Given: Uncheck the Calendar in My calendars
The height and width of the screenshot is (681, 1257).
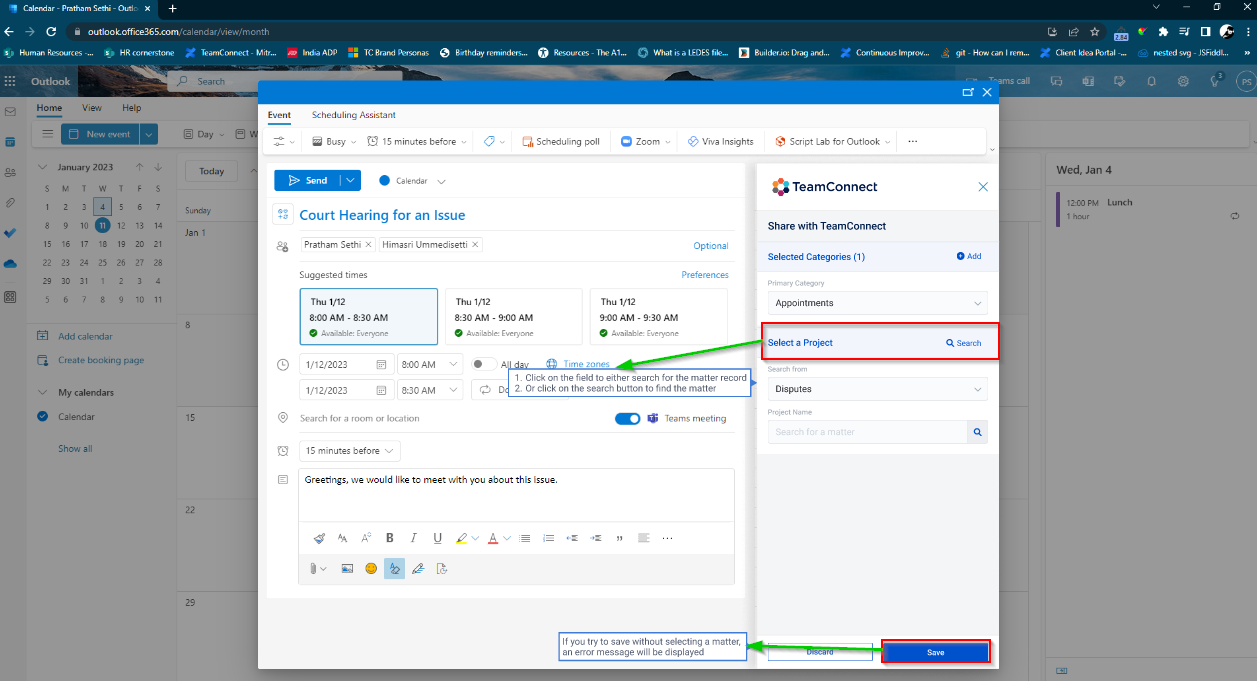Looking at the screenshot, I should point(42,416).
